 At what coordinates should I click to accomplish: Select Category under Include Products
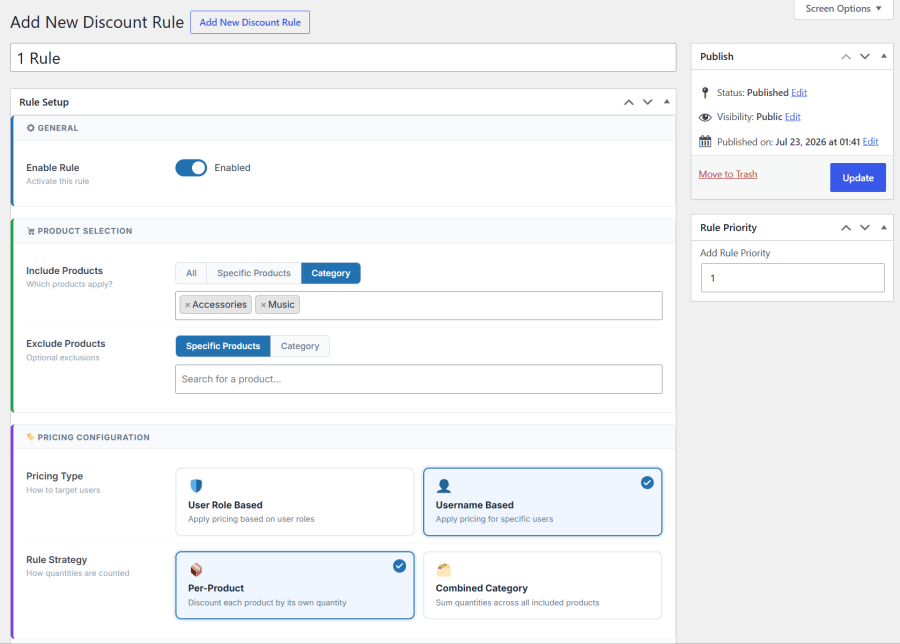point(331,273)
